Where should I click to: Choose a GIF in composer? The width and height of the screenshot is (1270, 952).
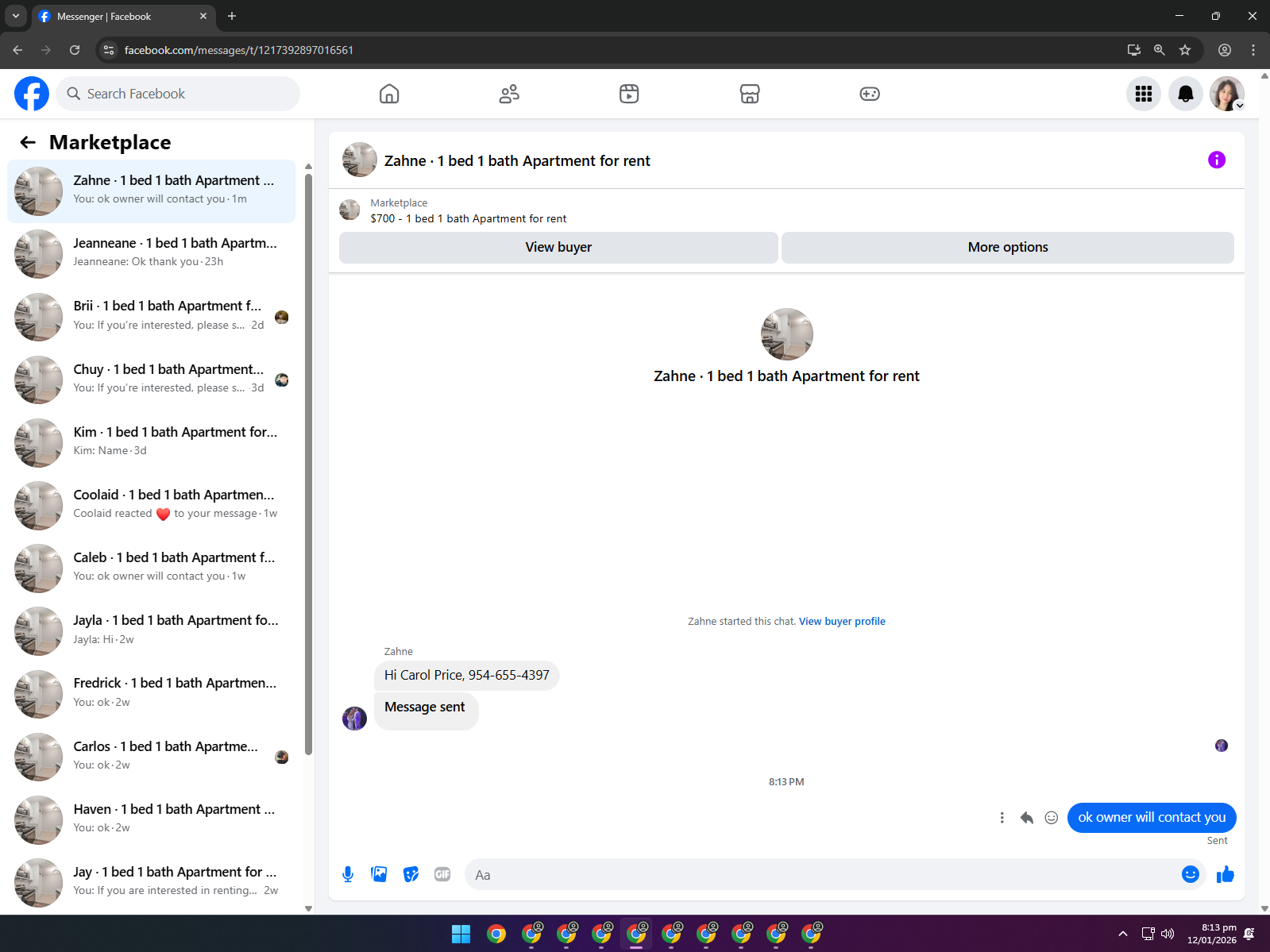point(442,874)
